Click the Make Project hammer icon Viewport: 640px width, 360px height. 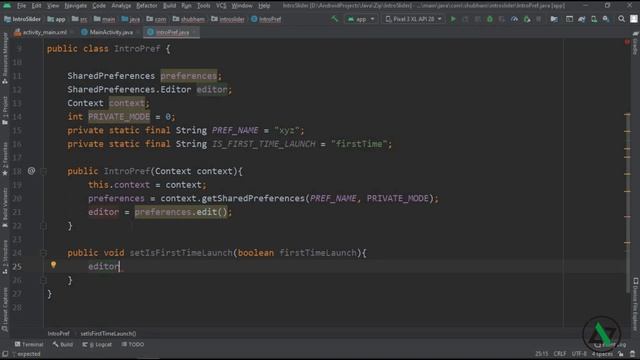(x=335, y=19)
